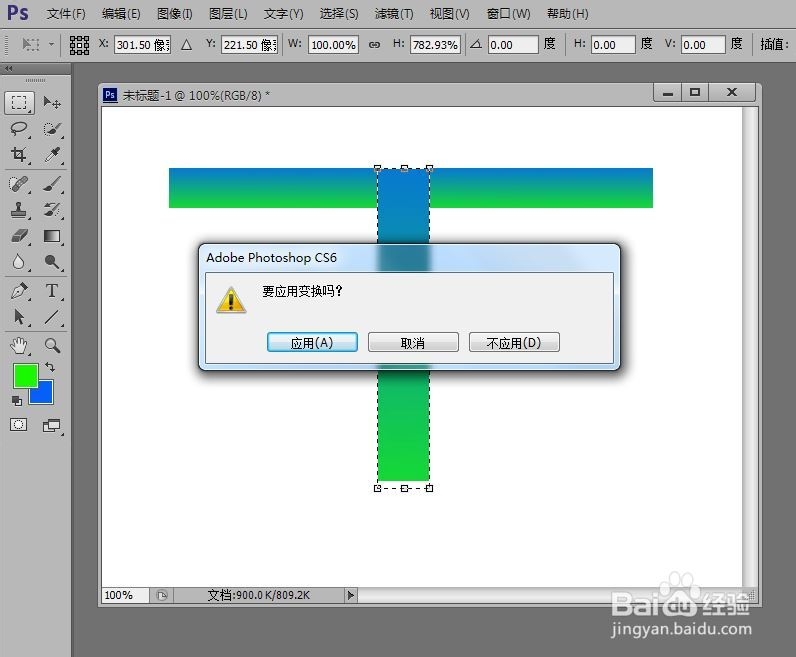Open the 视图(V) menu

point(449,14)
